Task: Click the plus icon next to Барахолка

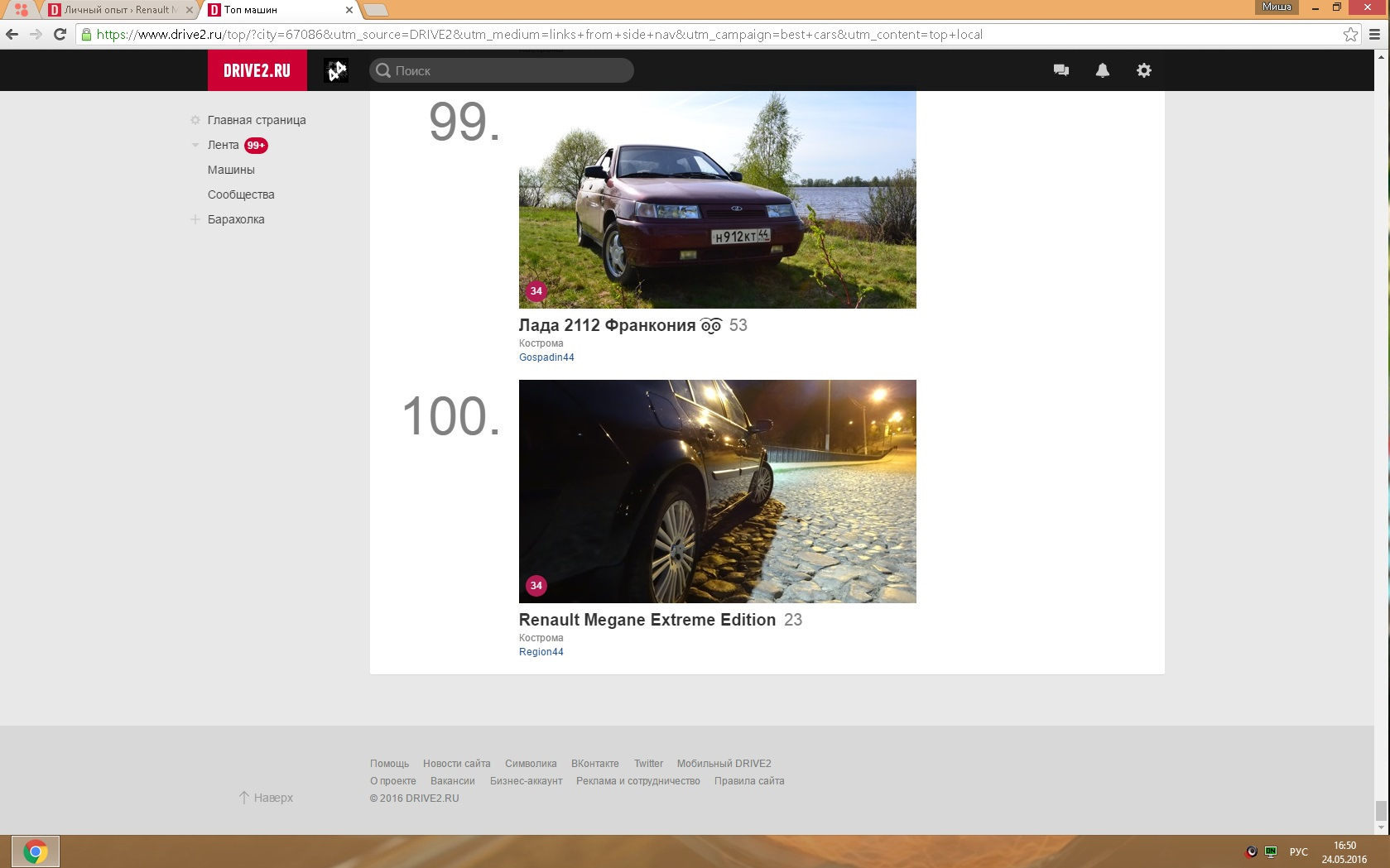Action: 195,219
